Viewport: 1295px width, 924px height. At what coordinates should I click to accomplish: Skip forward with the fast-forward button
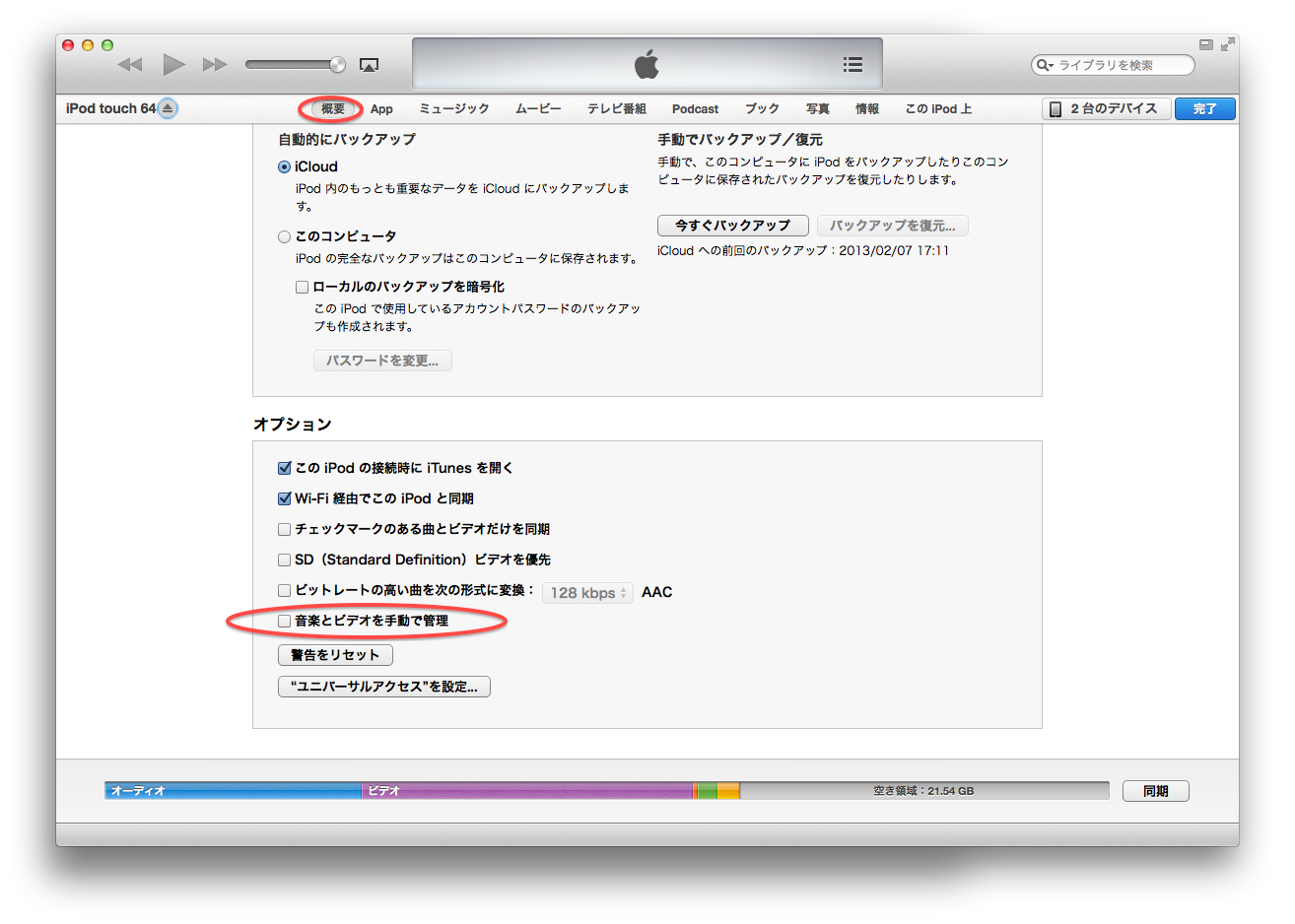pos(215,65)
